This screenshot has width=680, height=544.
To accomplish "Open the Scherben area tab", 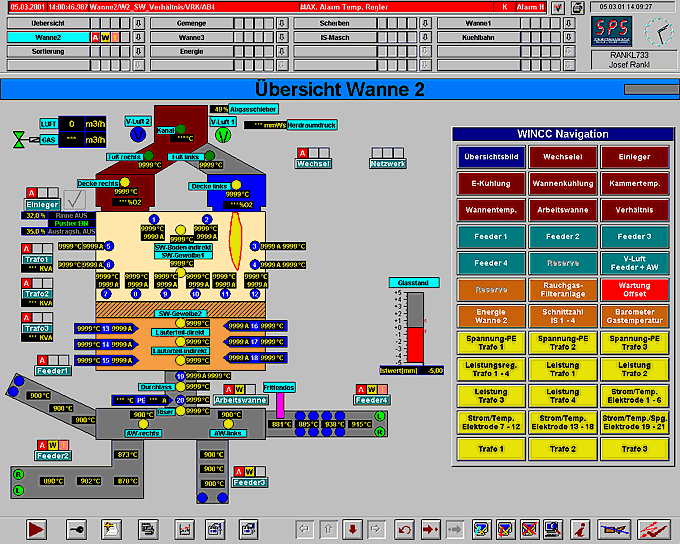I will 335,23.
